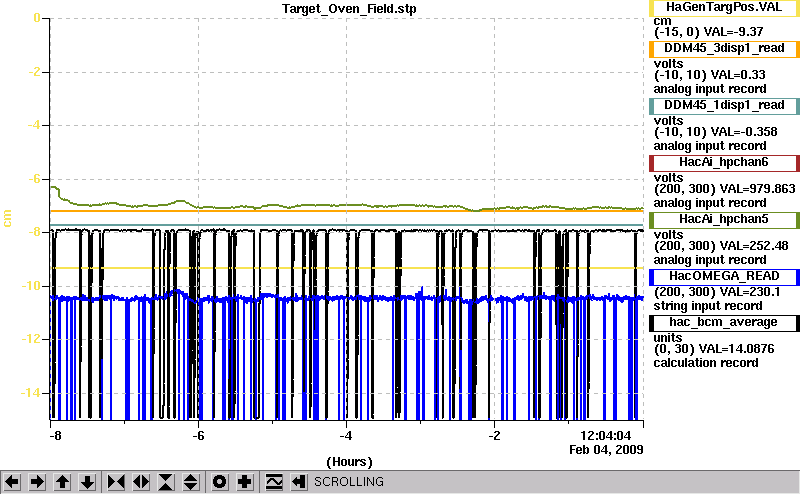The height and width of the screenshot is (494, 800).
Task: Click the 'calculation record' description
Action: 706,363
